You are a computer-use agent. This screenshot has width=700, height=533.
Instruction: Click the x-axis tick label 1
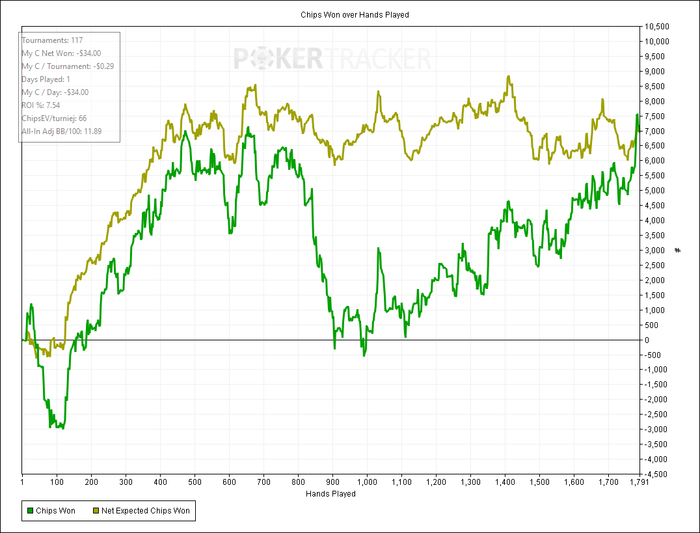point(22,482)
